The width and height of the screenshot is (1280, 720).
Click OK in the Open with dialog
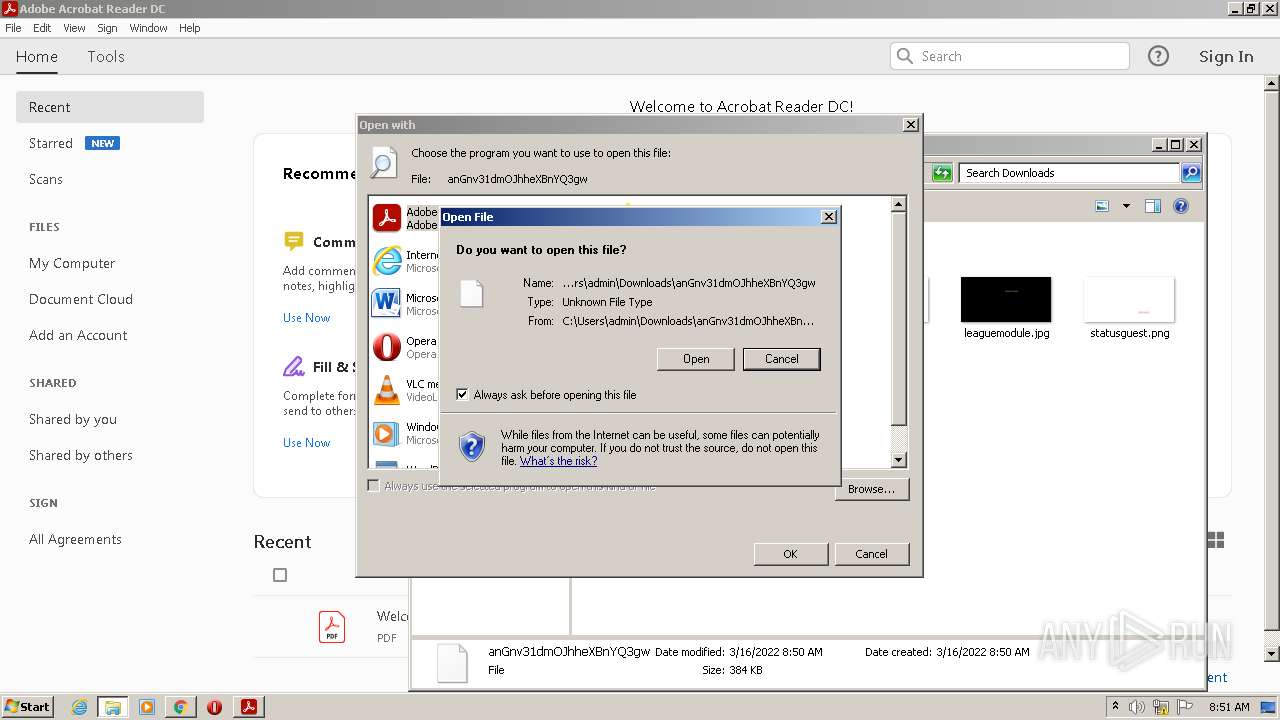[790, 554]
